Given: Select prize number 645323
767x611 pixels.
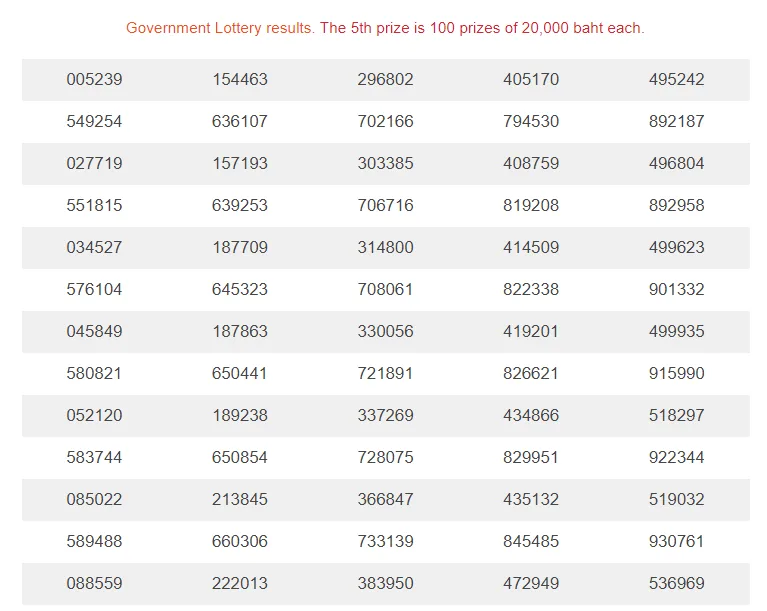Looking at the screenshot, I should click(x=240, y=290).
